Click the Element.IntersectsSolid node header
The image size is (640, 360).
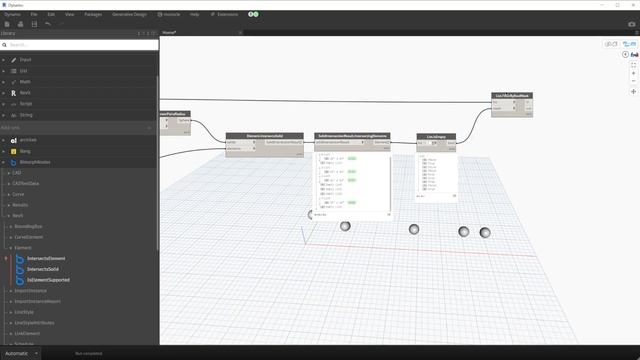264,136
